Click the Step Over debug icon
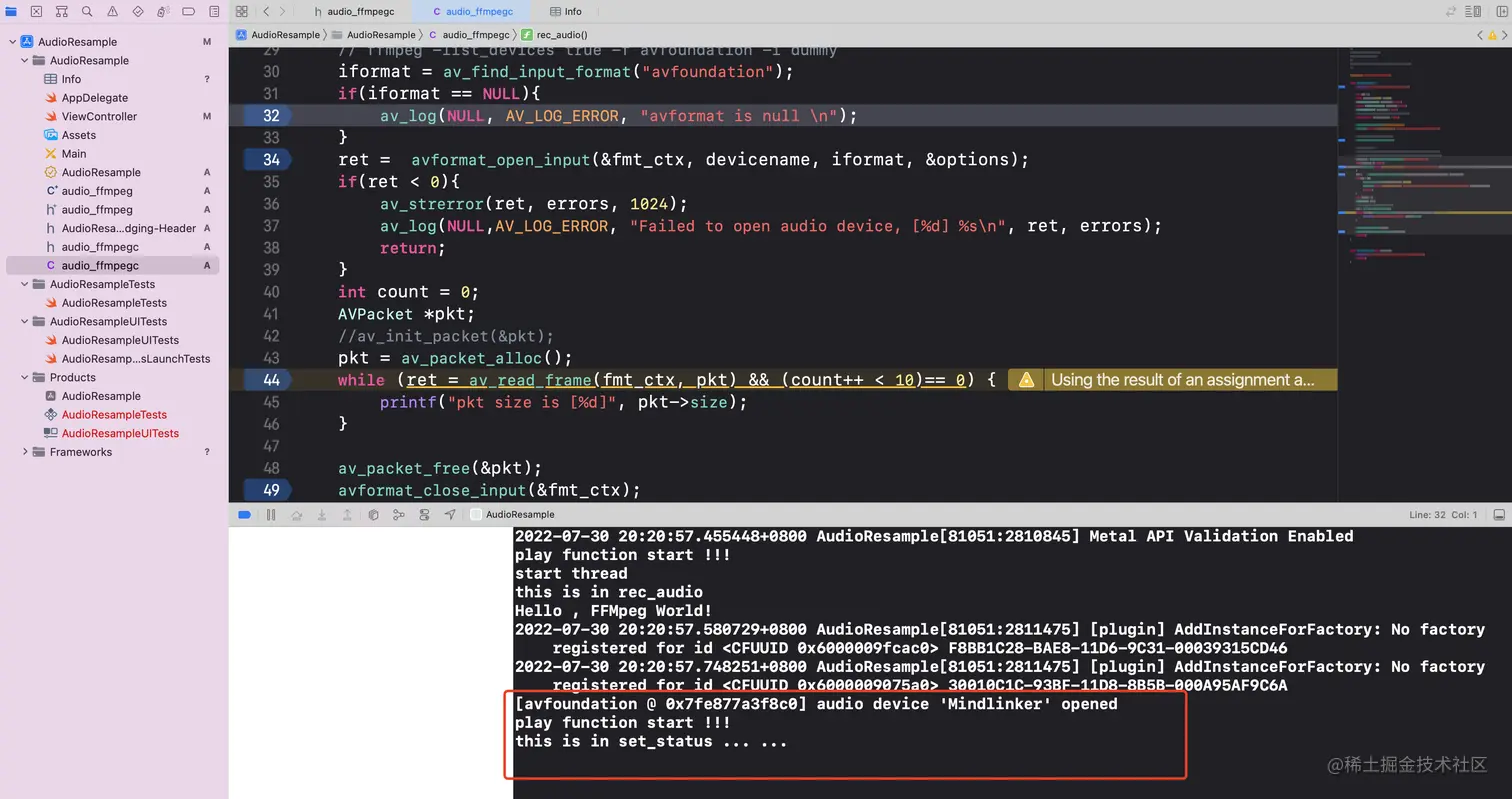The height and width of the screenshot is (799, 1512). (296, 515)
